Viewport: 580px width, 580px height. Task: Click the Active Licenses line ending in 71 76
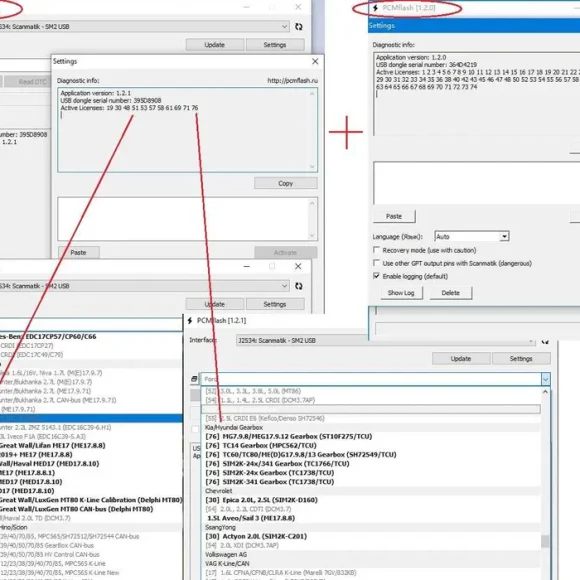129,108
